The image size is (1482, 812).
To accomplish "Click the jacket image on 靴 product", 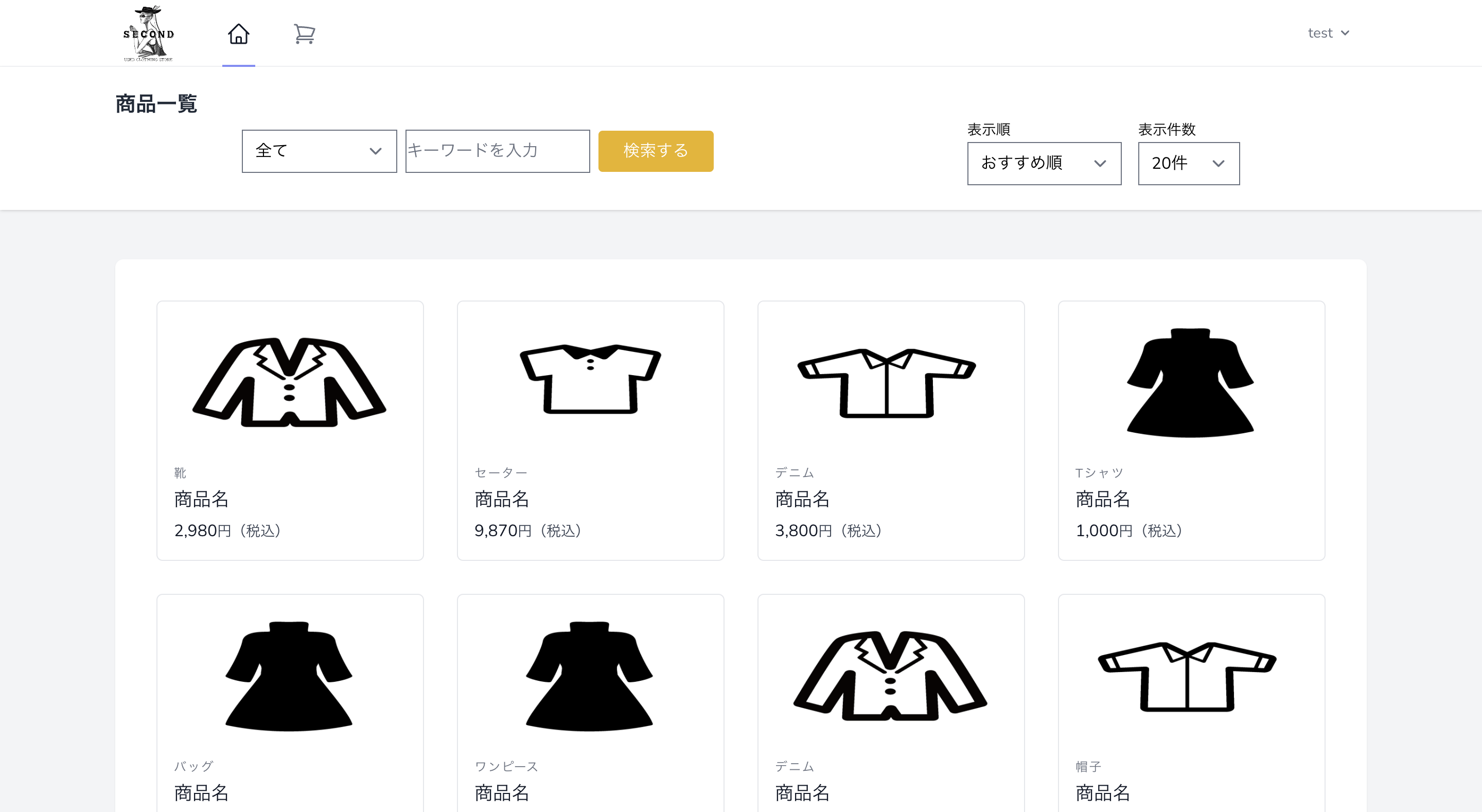I will tap(289, 382).
